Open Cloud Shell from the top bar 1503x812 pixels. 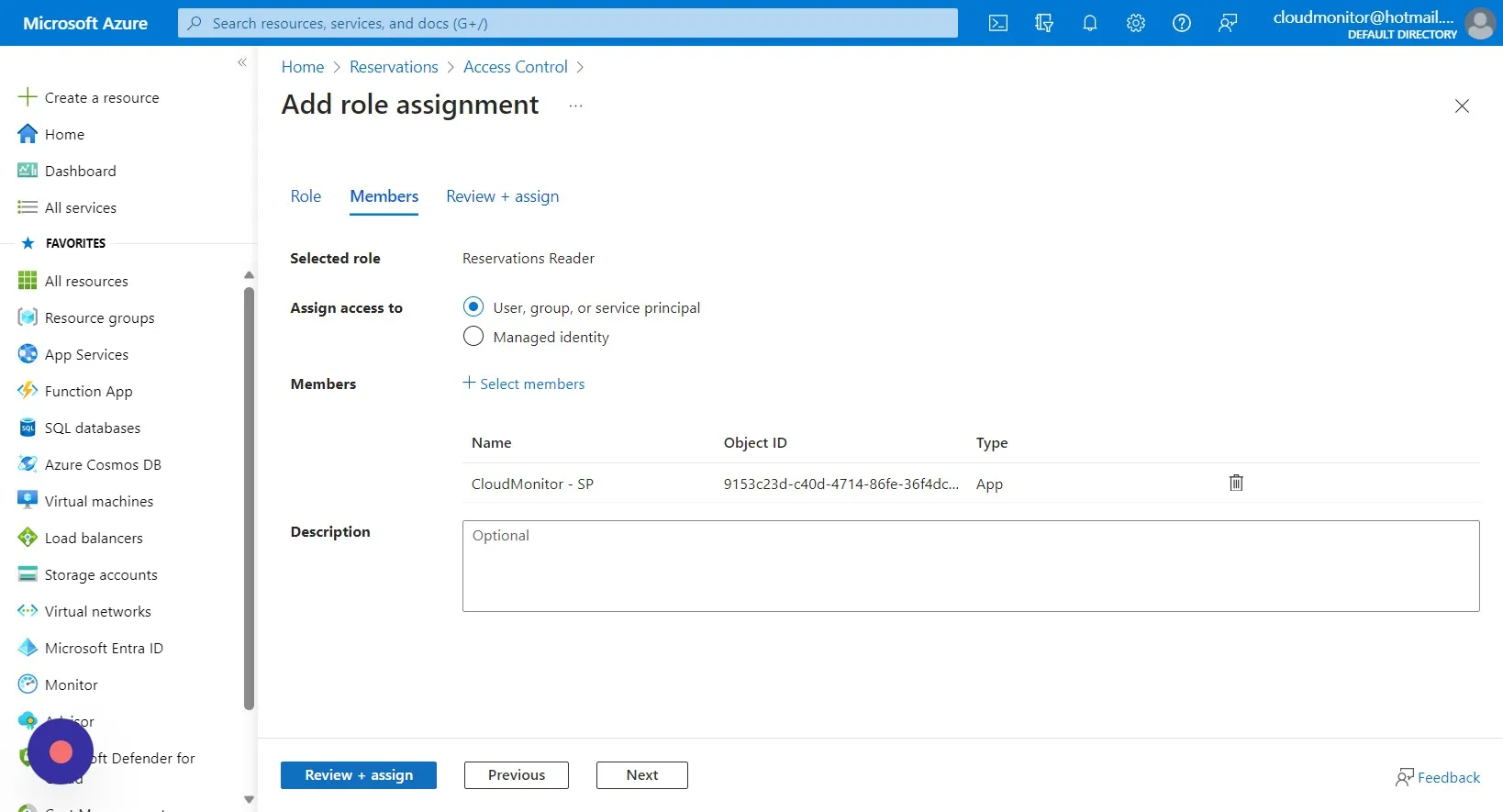tap(998, 23)
